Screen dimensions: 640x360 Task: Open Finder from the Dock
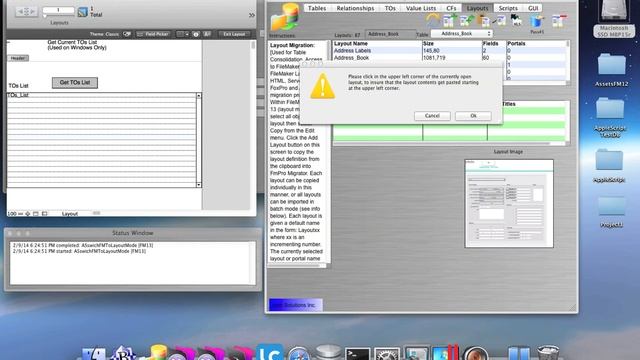[x=94, y=353]
